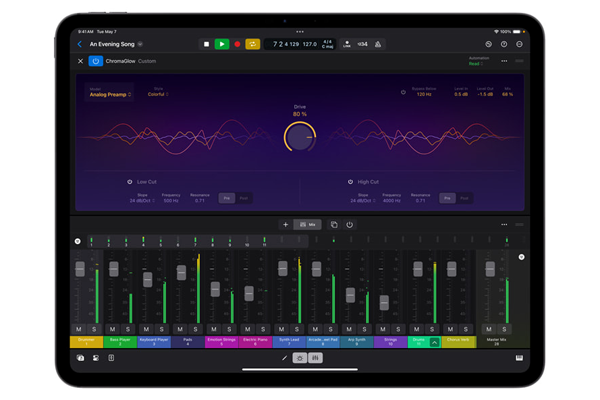Select the Mix view tab
600x400 pixels.
pos(307,225)
